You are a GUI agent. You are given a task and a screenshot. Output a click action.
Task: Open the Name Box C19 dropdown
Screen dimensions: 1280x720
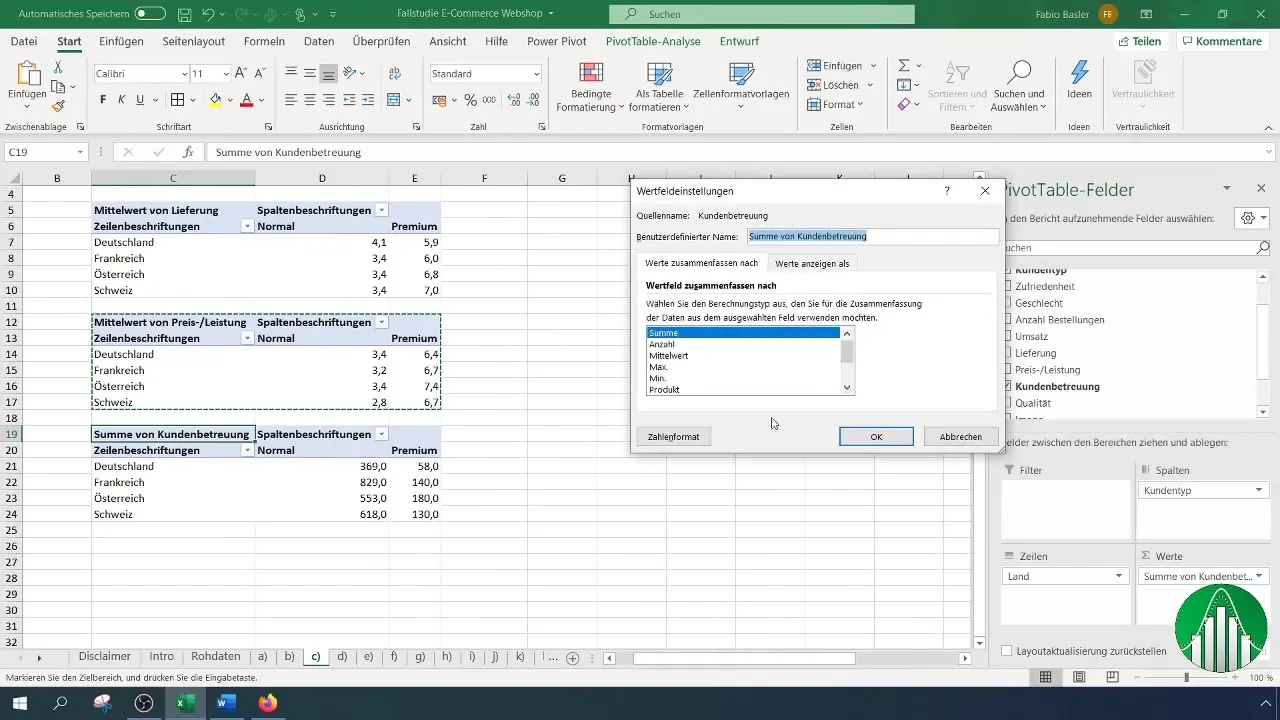(81, 152)
